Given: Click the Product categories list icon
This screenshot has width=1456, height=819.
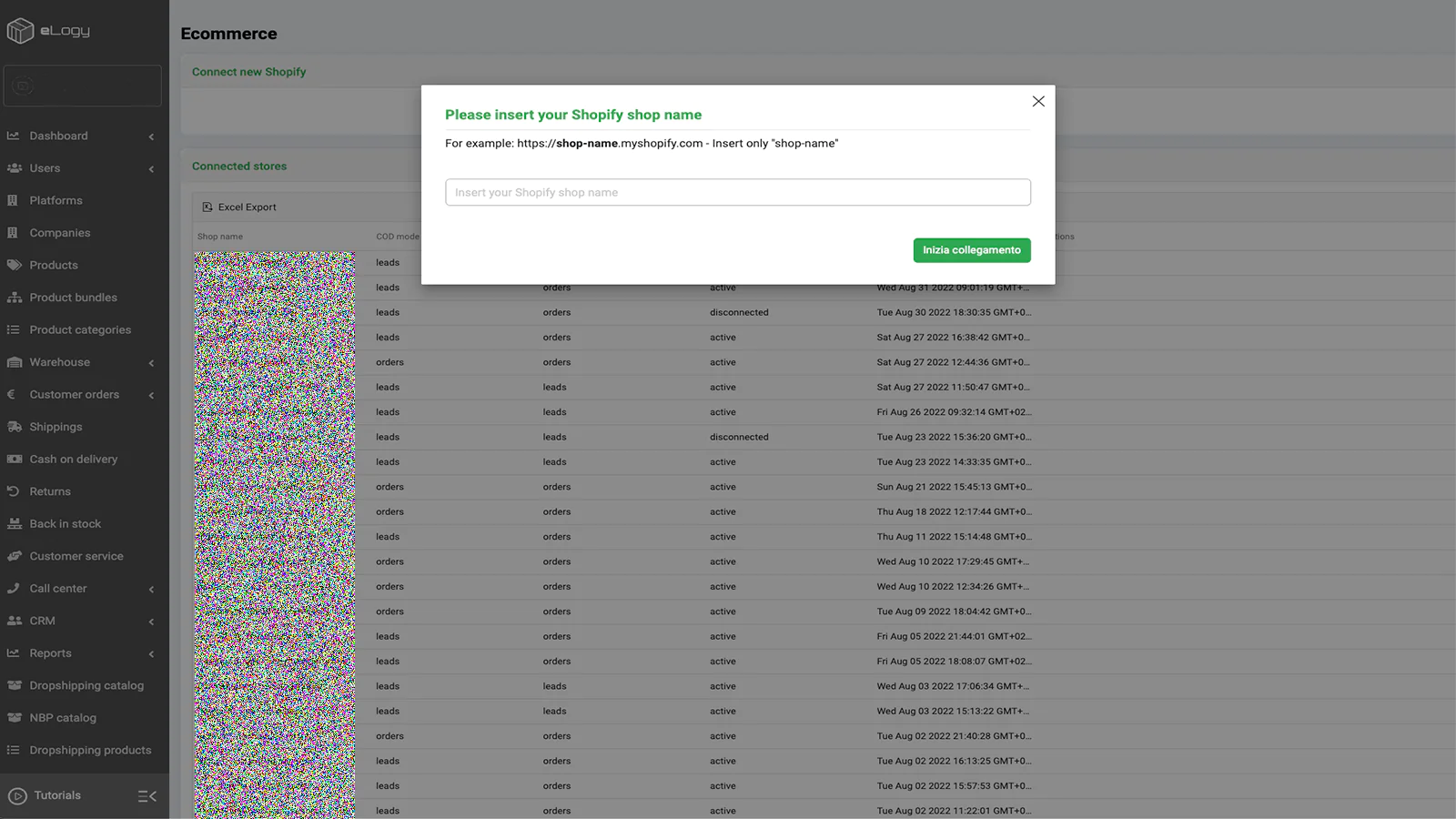Looking at the screenshot, I should 13,329.
